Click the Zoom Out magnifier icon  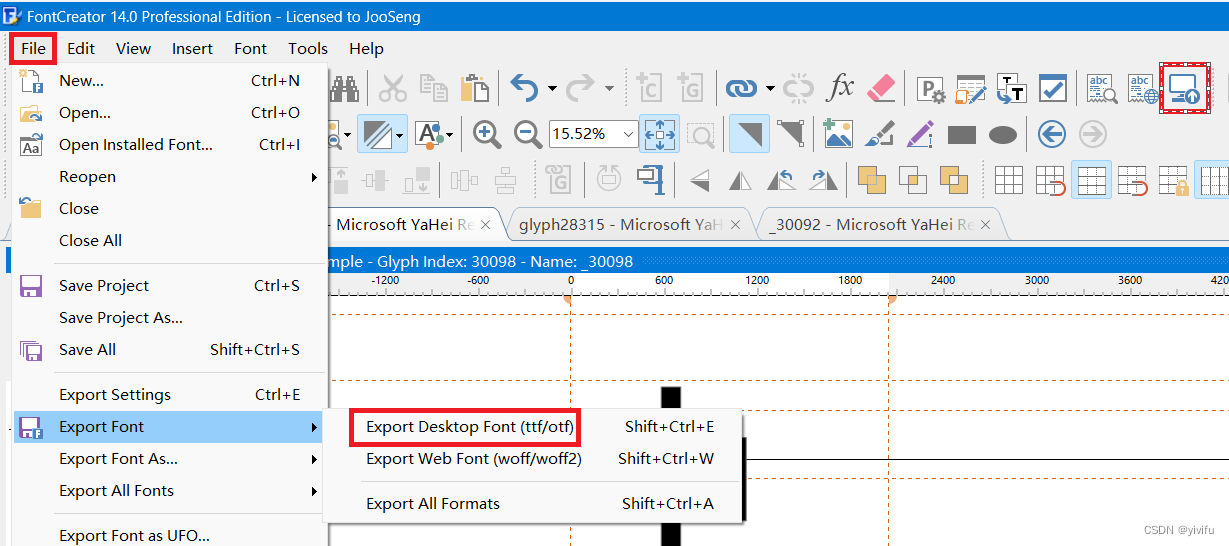pos(528,133)
